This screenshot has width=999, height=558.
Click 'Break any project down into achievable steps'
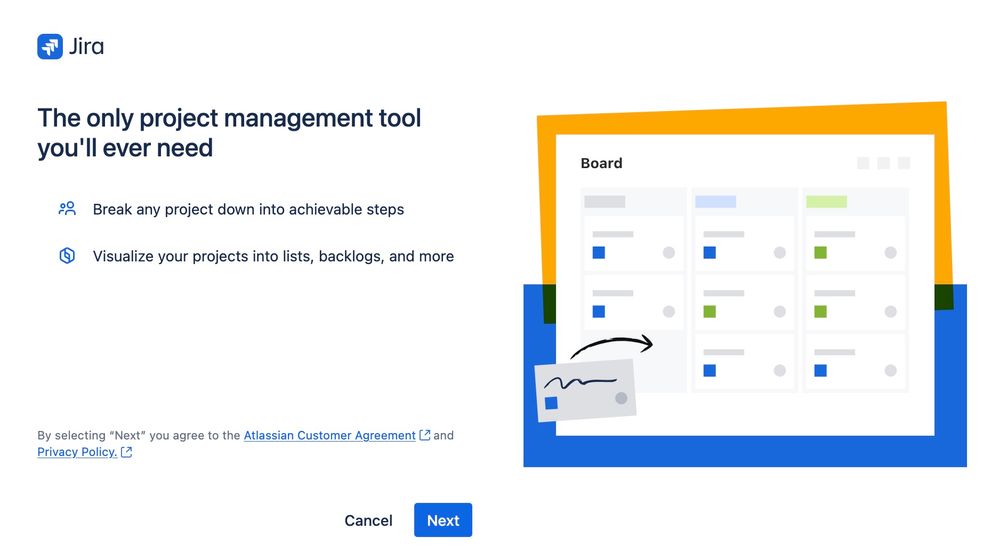[248, 209]
